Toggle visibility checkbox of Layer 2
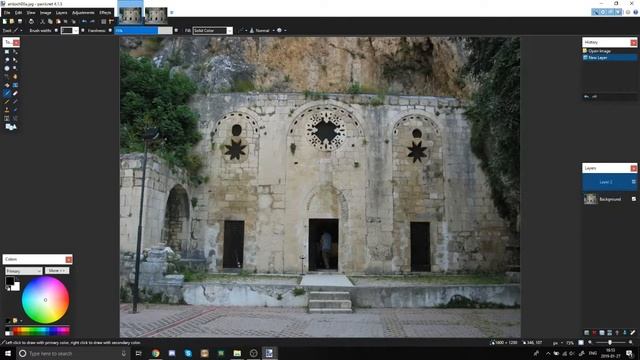Viewport: 640px width, 360px height. [x=633, y=182]
